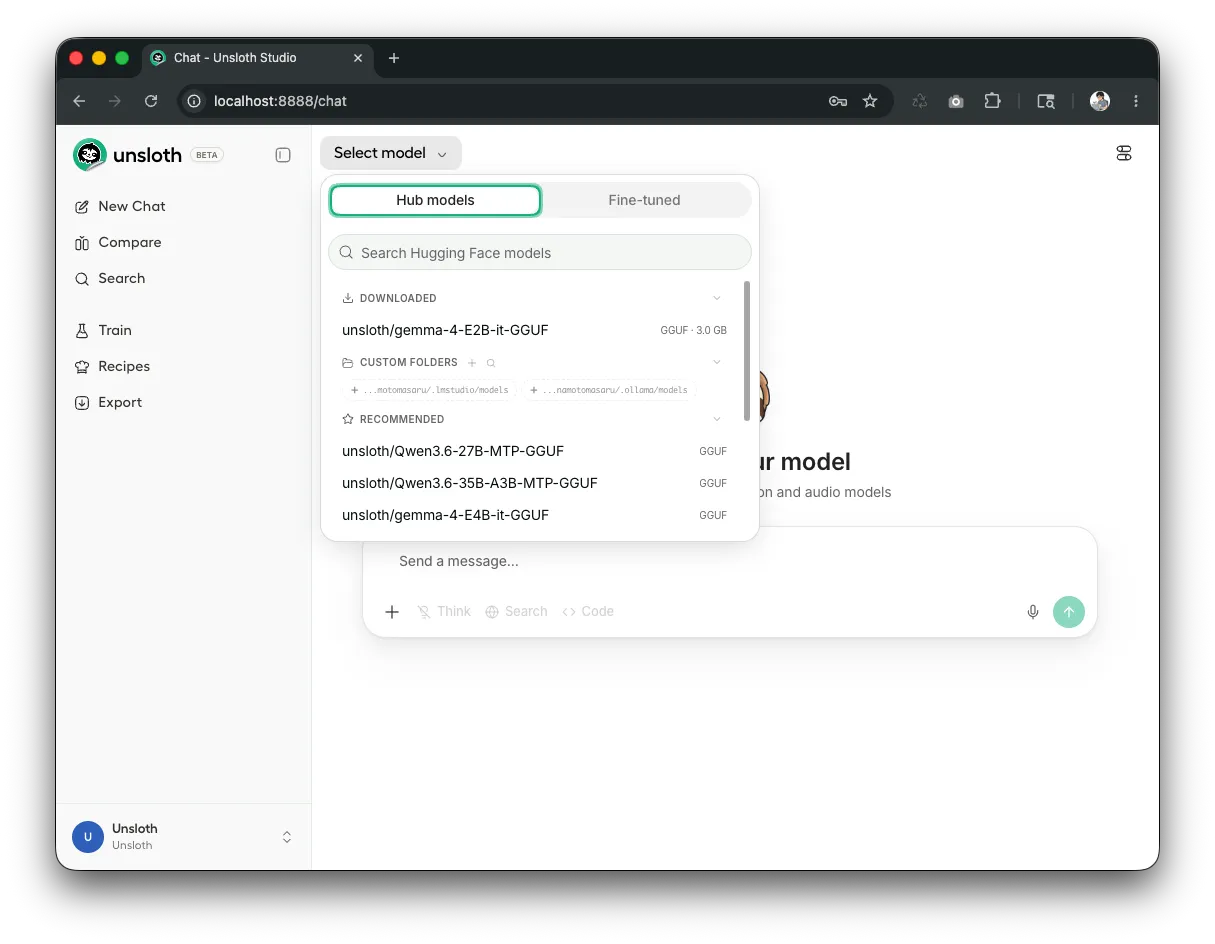The width and height of the screenshot is (1215, 944).
Task: Click the Custom Folders section header
Action: pos(408,362)
